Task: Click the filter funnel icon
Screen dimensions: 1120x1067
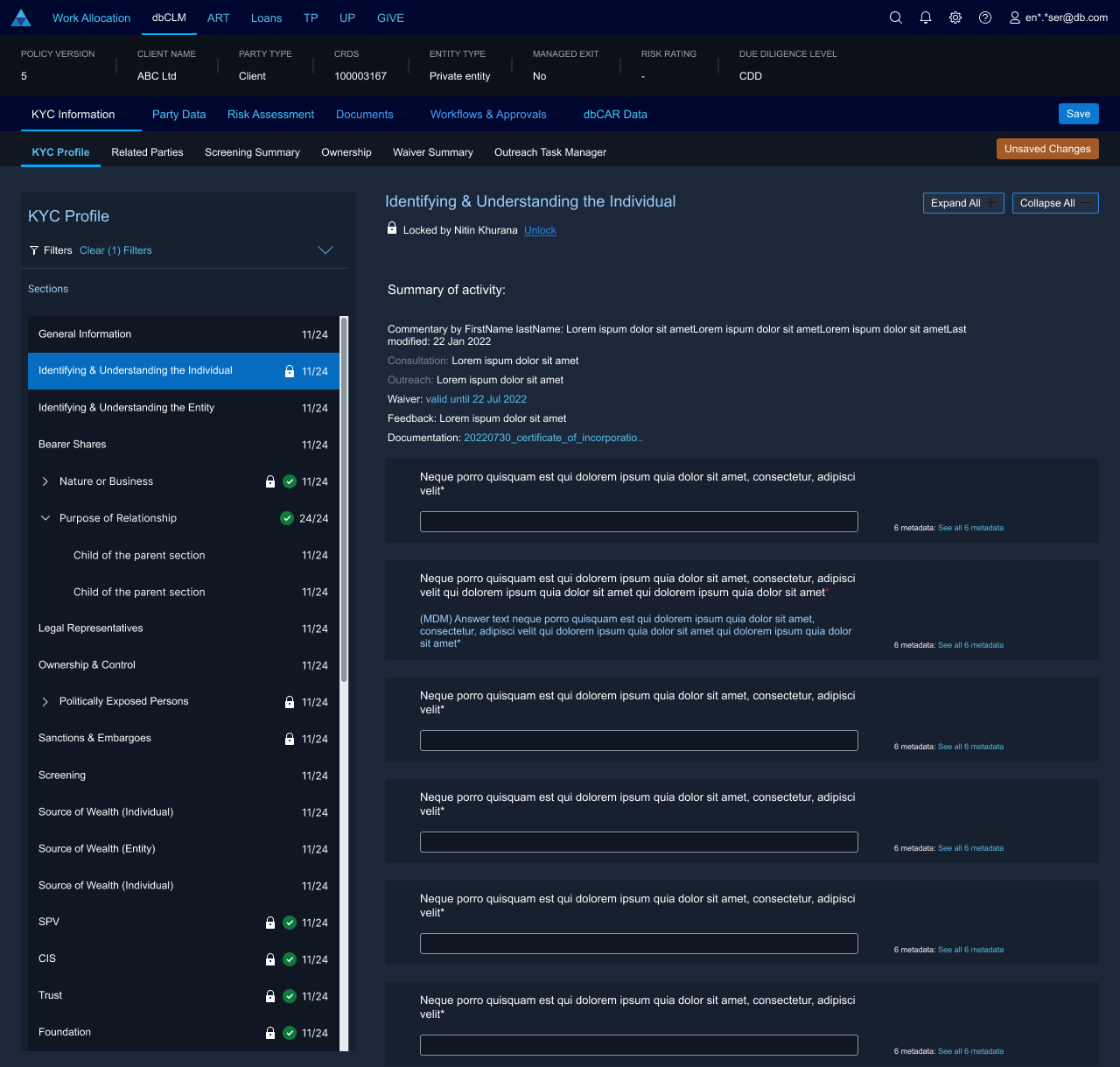Action: click(x=34, y=250)
